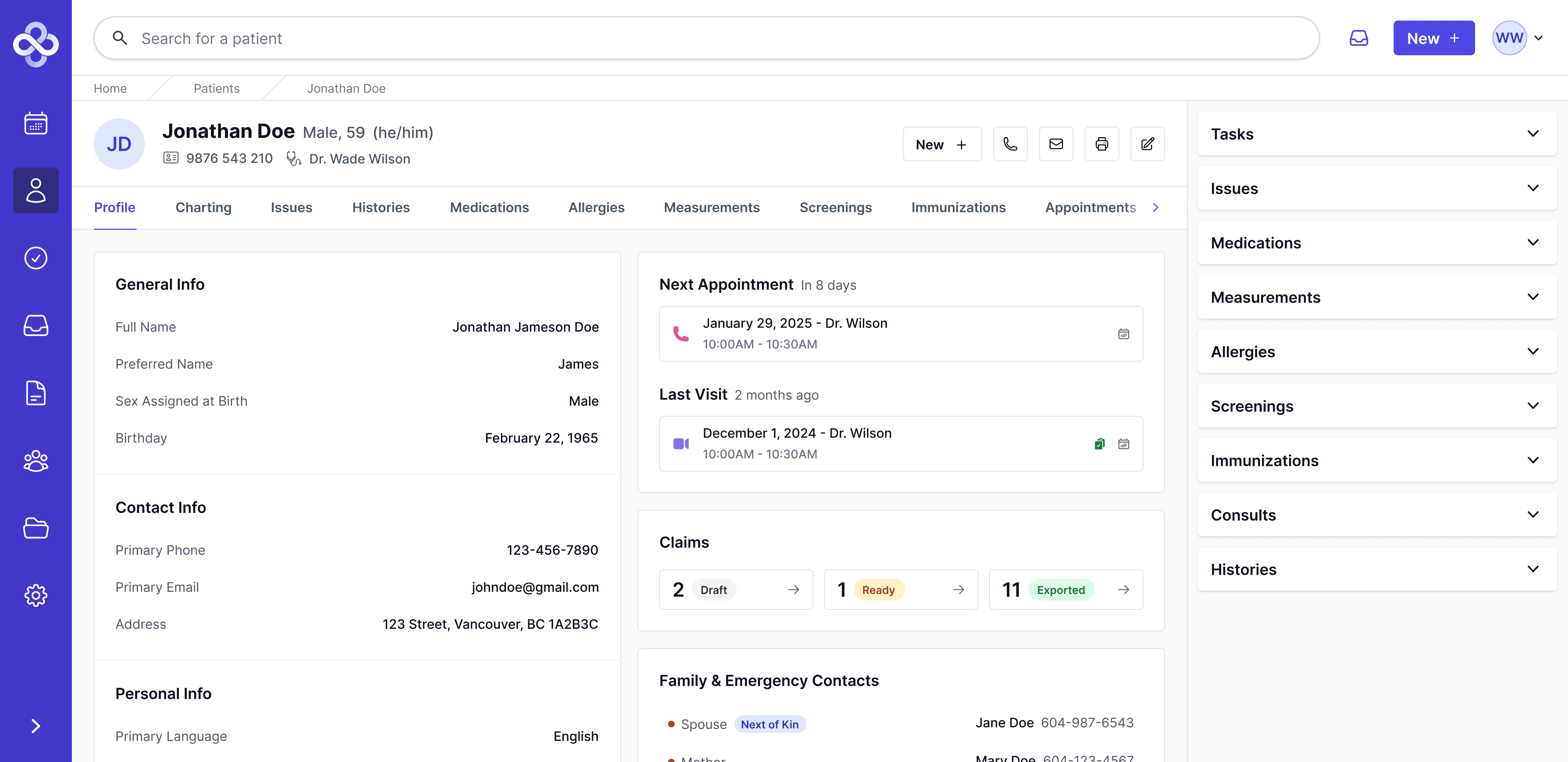Image resolution: width=1568 pixels, height=762 pixels.
Task: Click the edit patient pencil icon
Action: pos(1147,144)
